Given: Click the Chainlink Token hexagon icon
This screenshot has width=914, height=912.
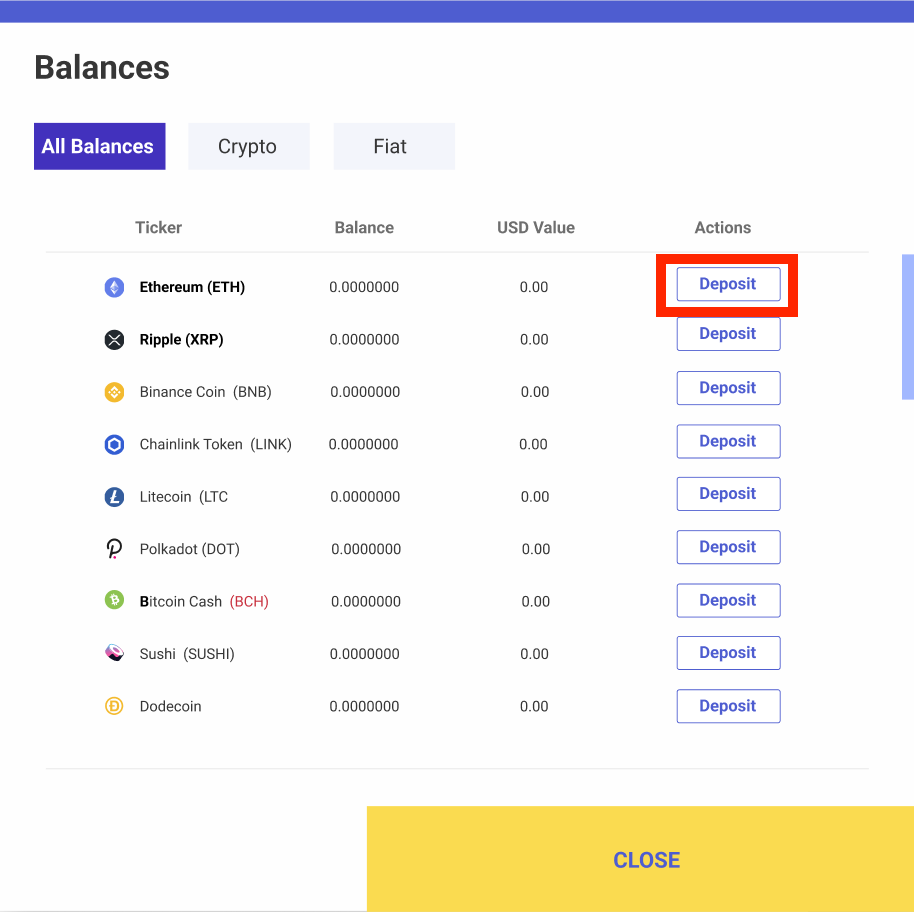Looking at the screenshot, I should pos(114,445).
